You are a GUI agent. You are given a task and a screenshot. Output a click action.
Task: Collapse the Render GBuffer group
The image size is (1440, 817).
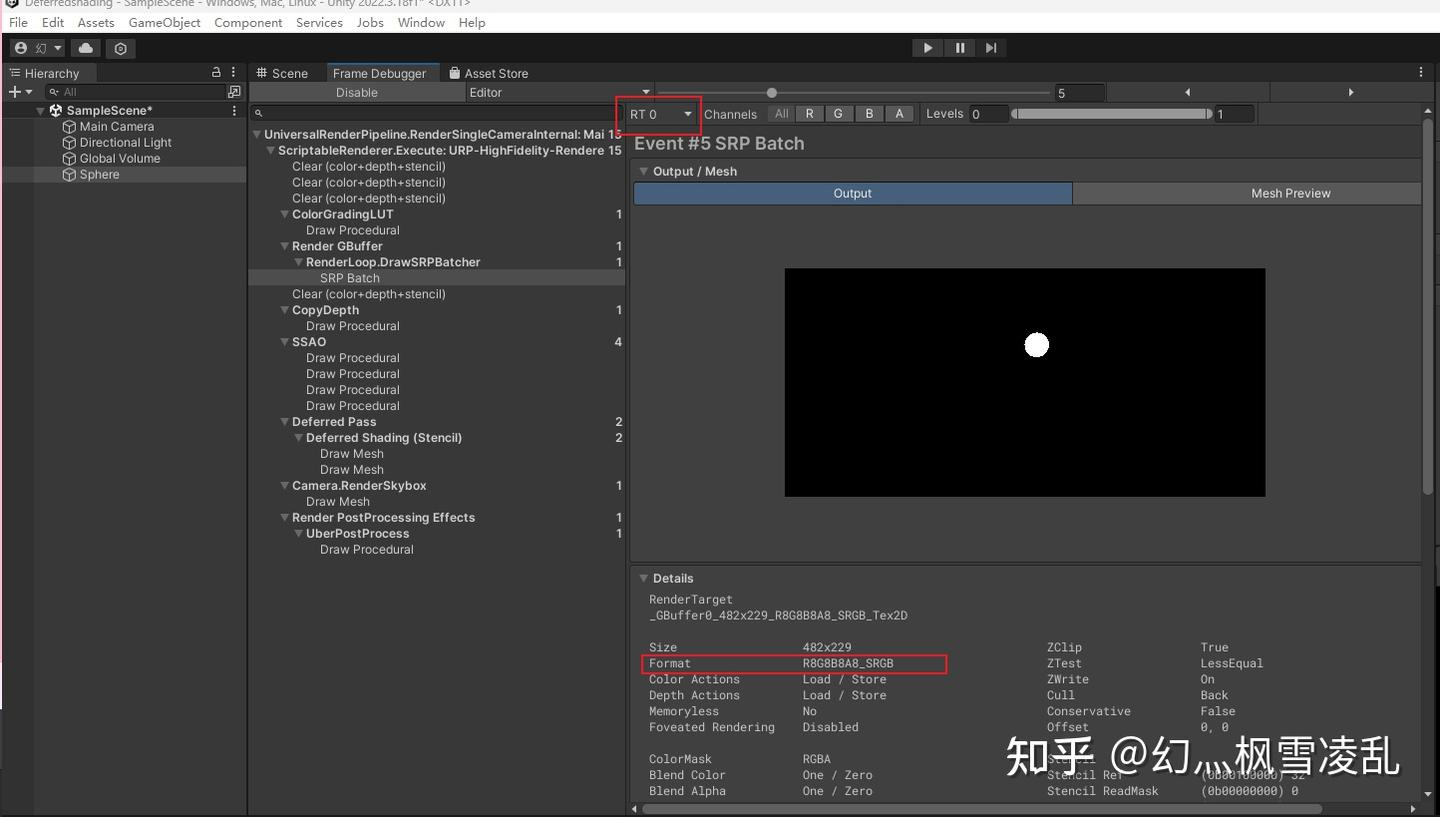click(285, 247)
